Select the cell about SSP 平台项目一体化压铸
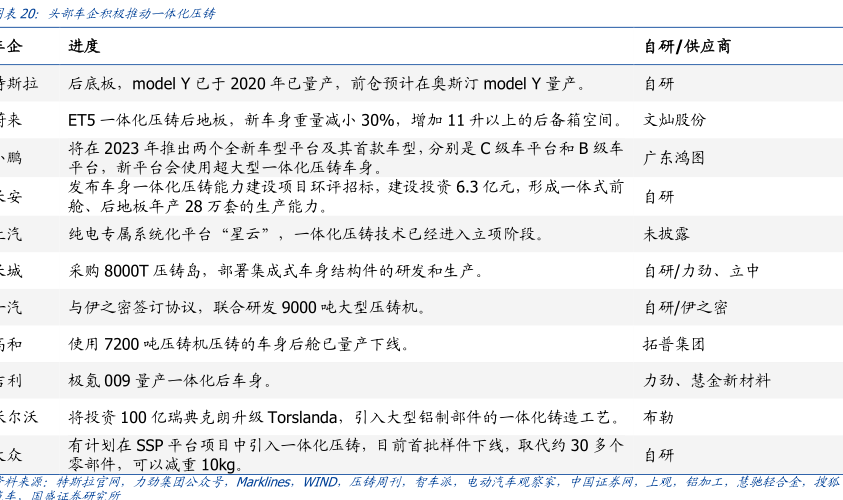Screen dimensions: 843x500 point(346,455)
